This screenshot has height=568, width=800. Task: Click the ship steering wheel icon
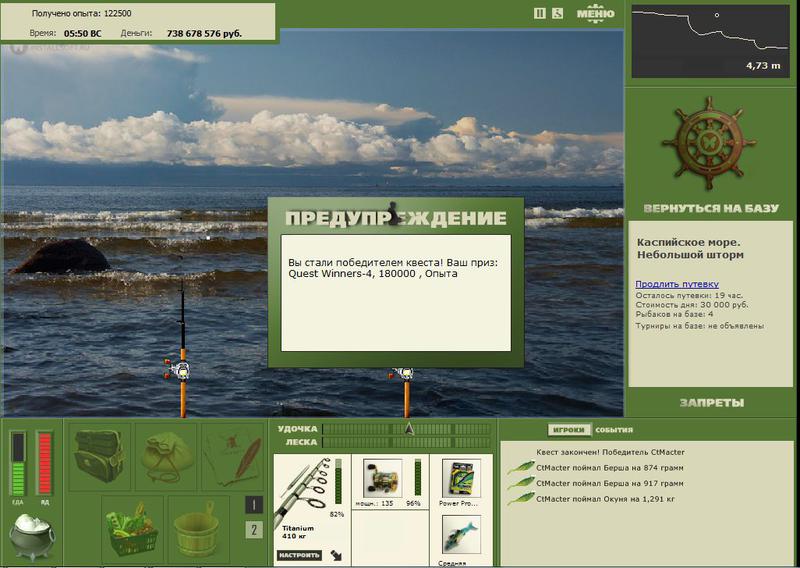[709, 144]
